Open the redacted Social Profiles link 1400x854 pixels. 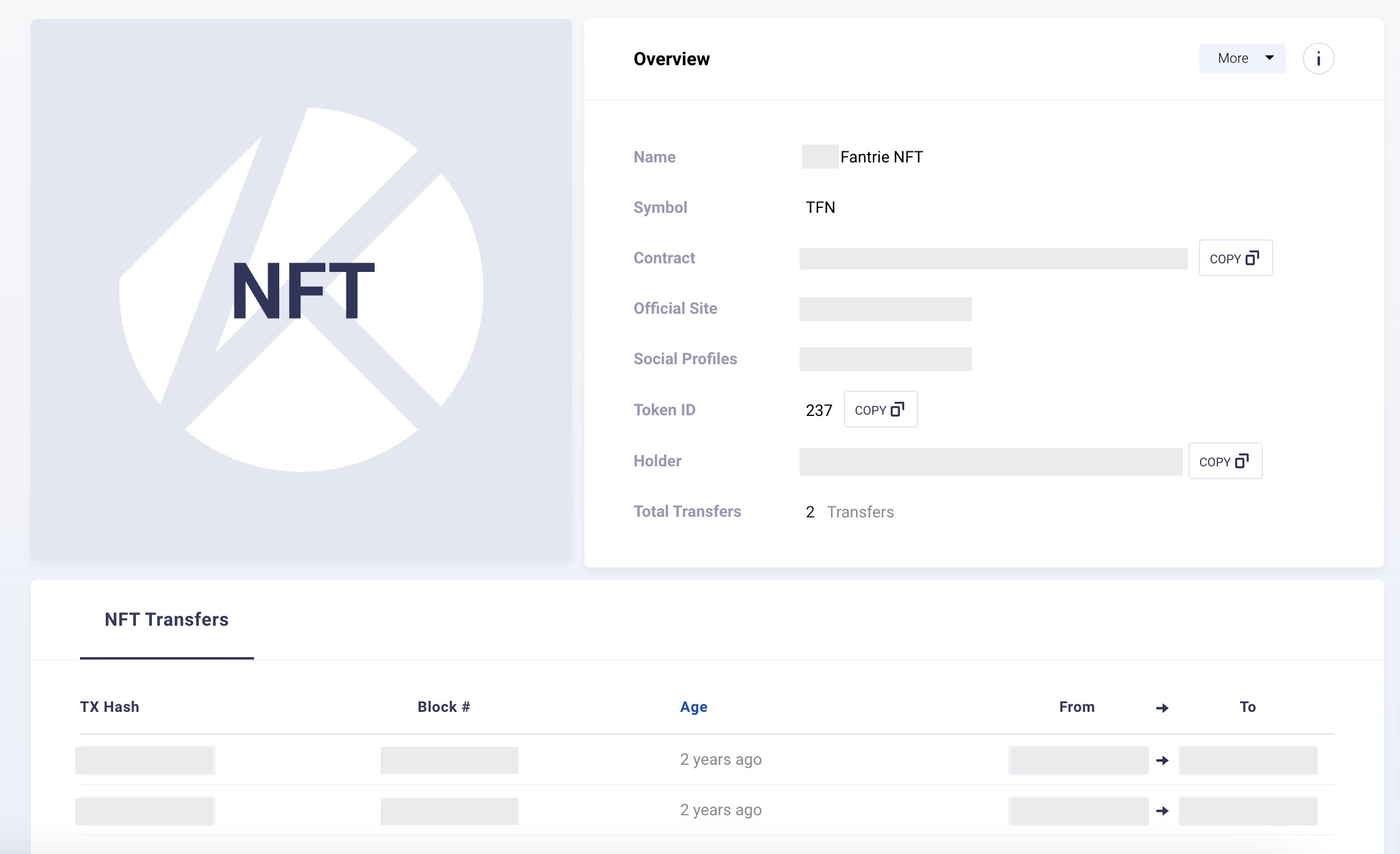(x=885, y=359)
